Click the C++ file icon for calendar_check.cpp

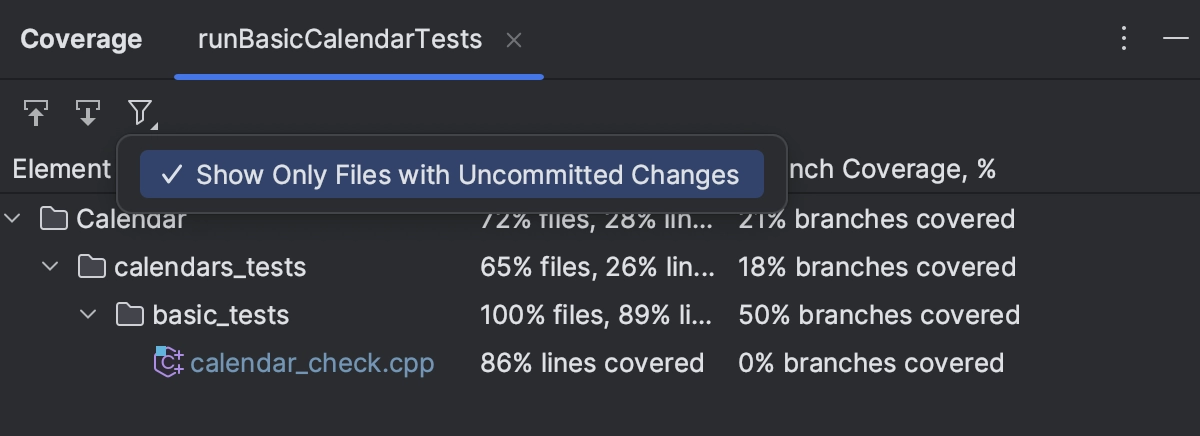(x=168, y=362)
